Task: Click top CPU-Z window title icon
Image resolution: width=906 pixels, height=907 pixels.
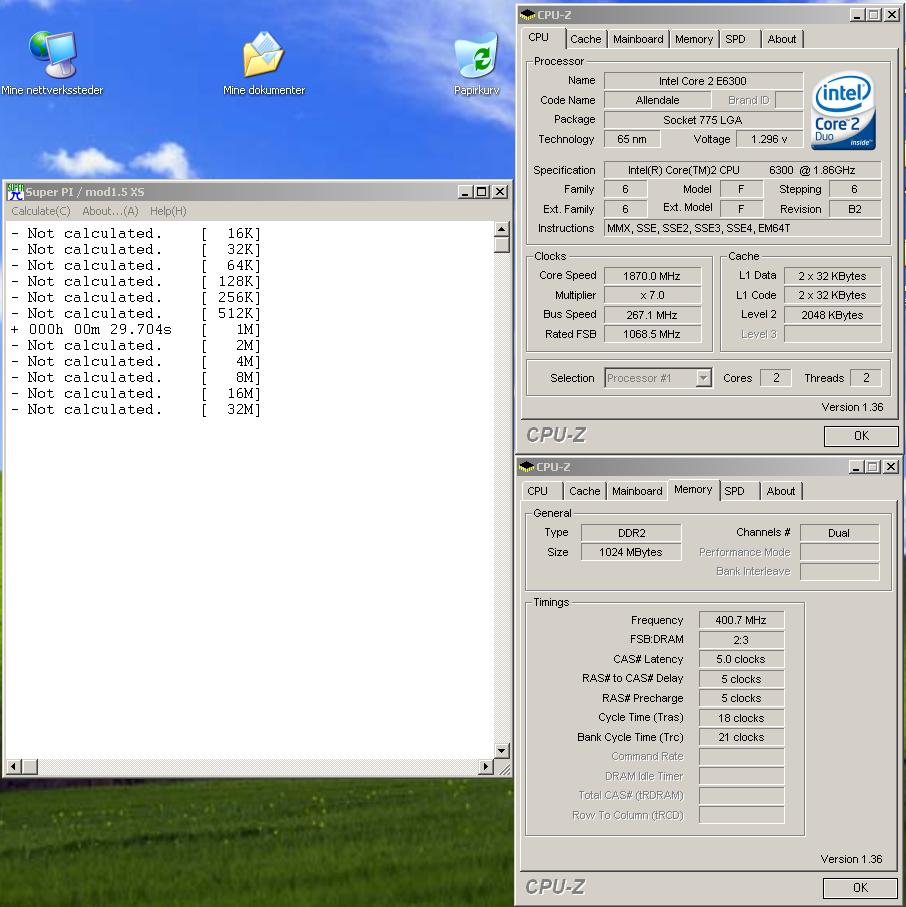Action: (x=527, y=14)
